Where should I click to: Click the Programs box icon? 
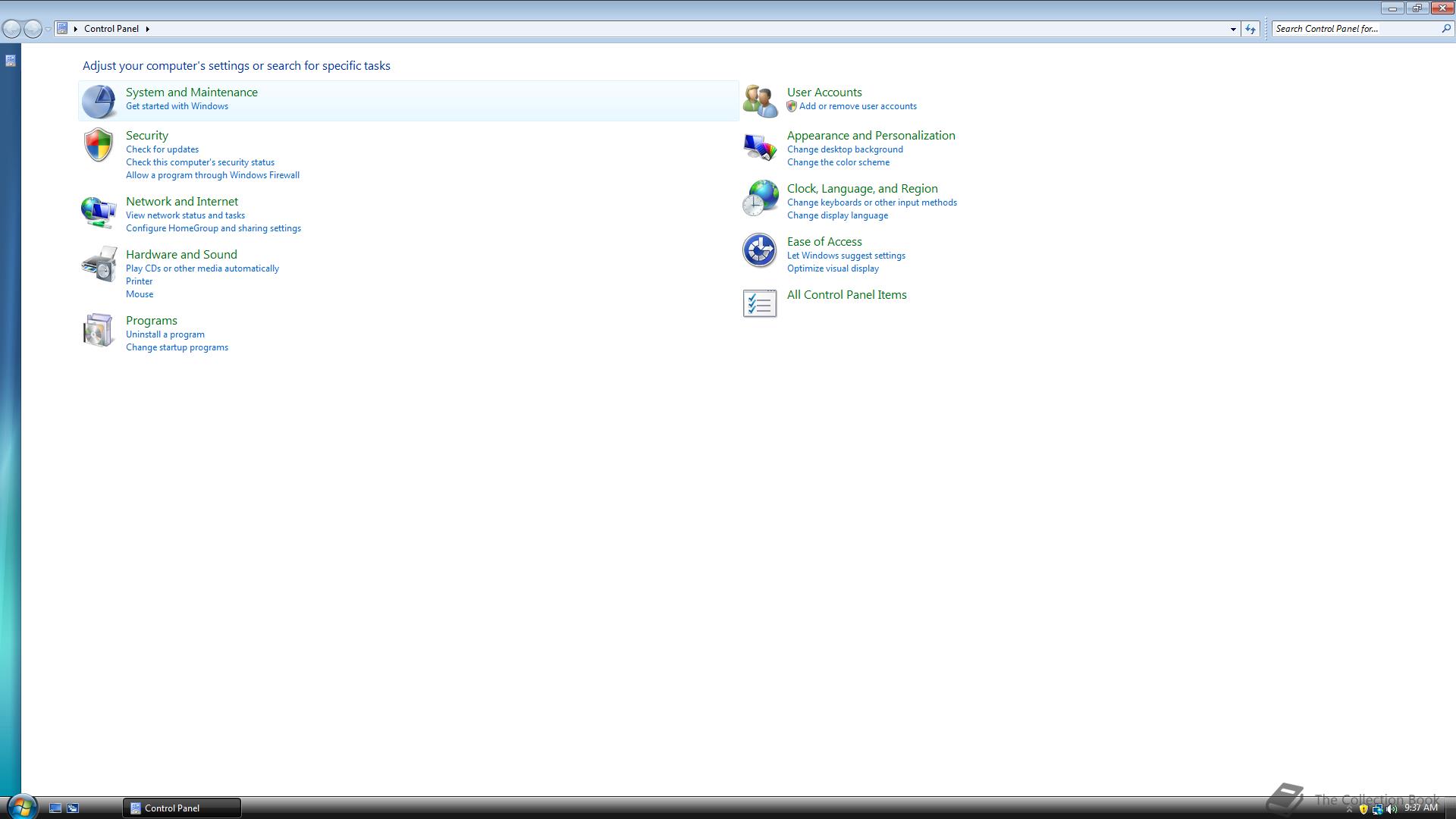99,330
